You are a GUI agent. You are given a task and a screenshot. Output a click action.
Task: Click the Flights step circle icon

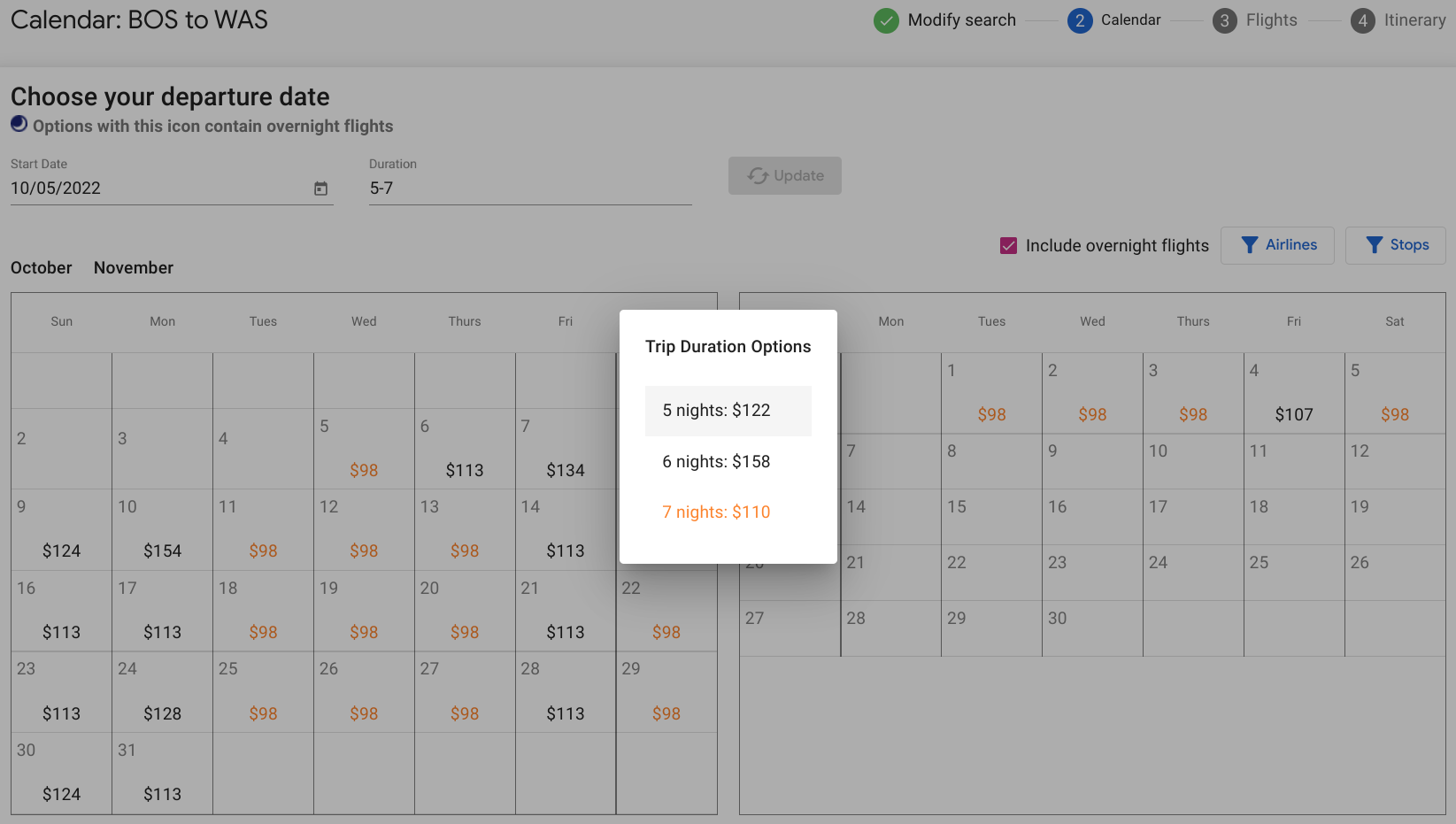pos(1224,20)
